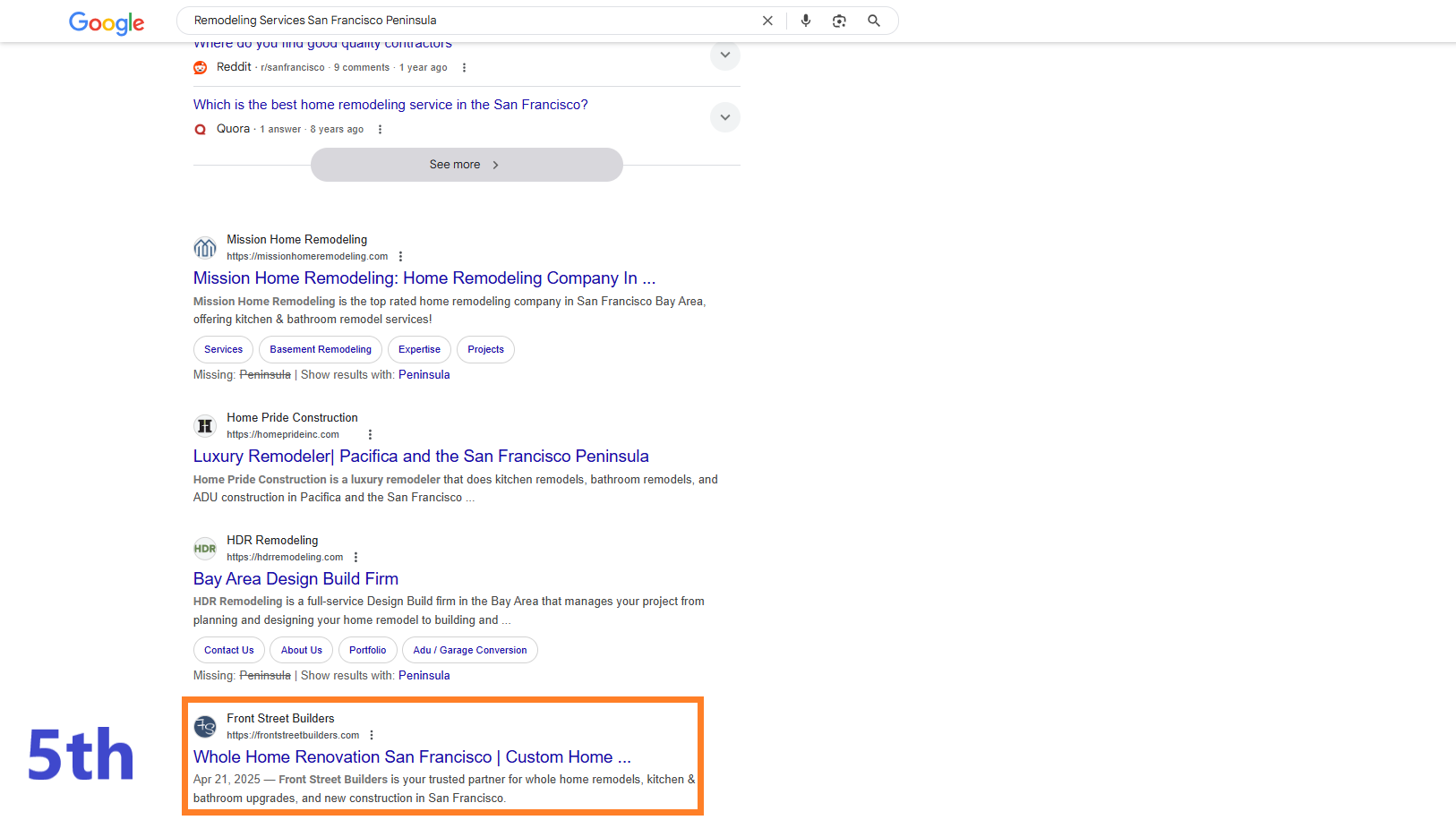This screenshot has width=1456, height=820.
Task: Clear the search box text
Action: point(767,21)
